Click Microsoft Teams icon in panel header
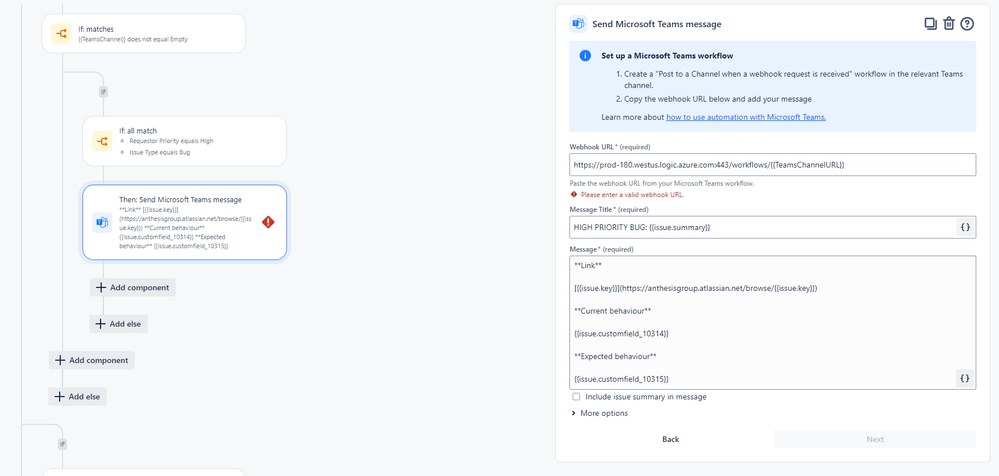The height and width of the screenshot is (476, 999). tap(579, 24)
